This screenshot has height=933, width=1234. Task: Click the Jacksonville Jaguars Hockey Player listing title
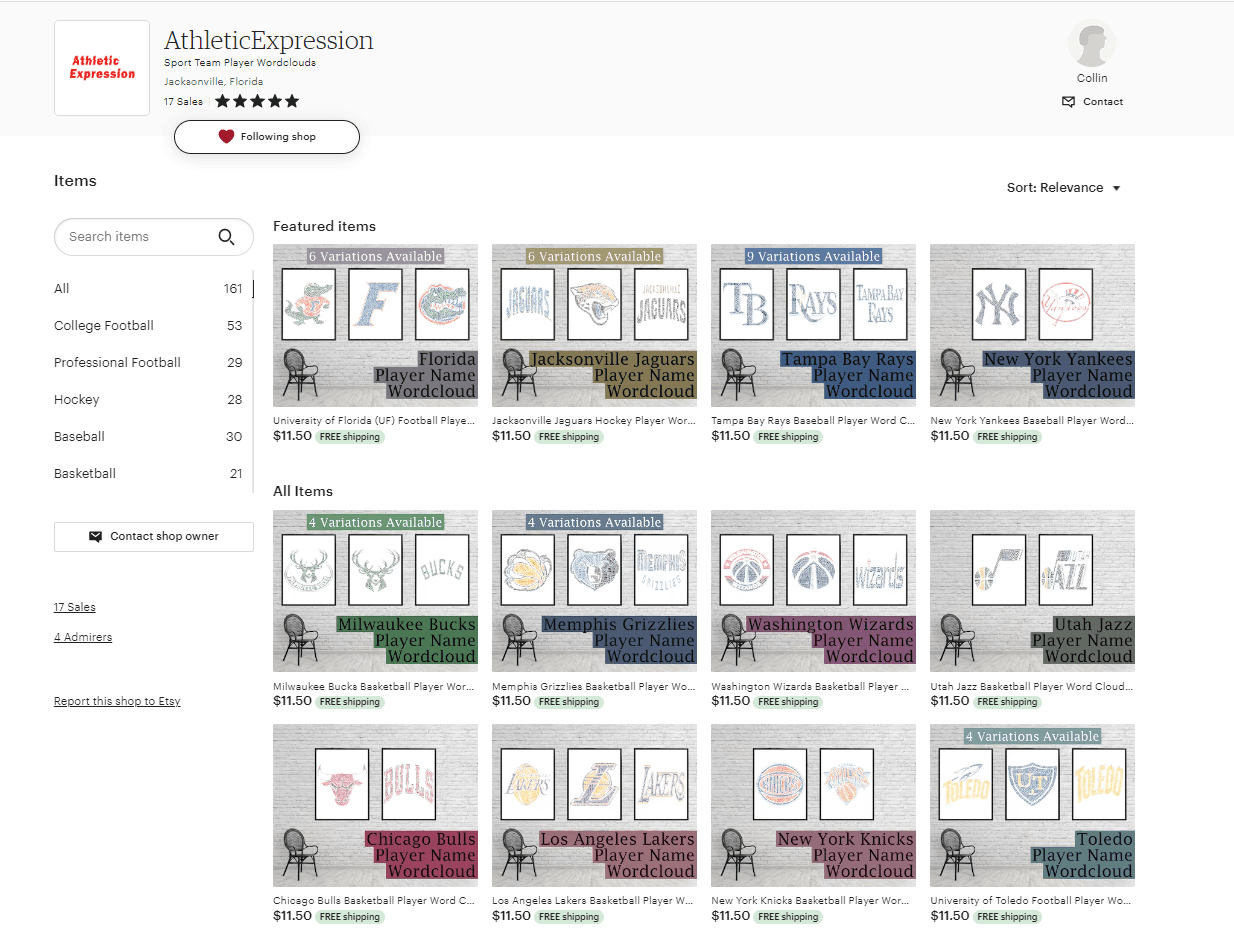tap(594, 421)
